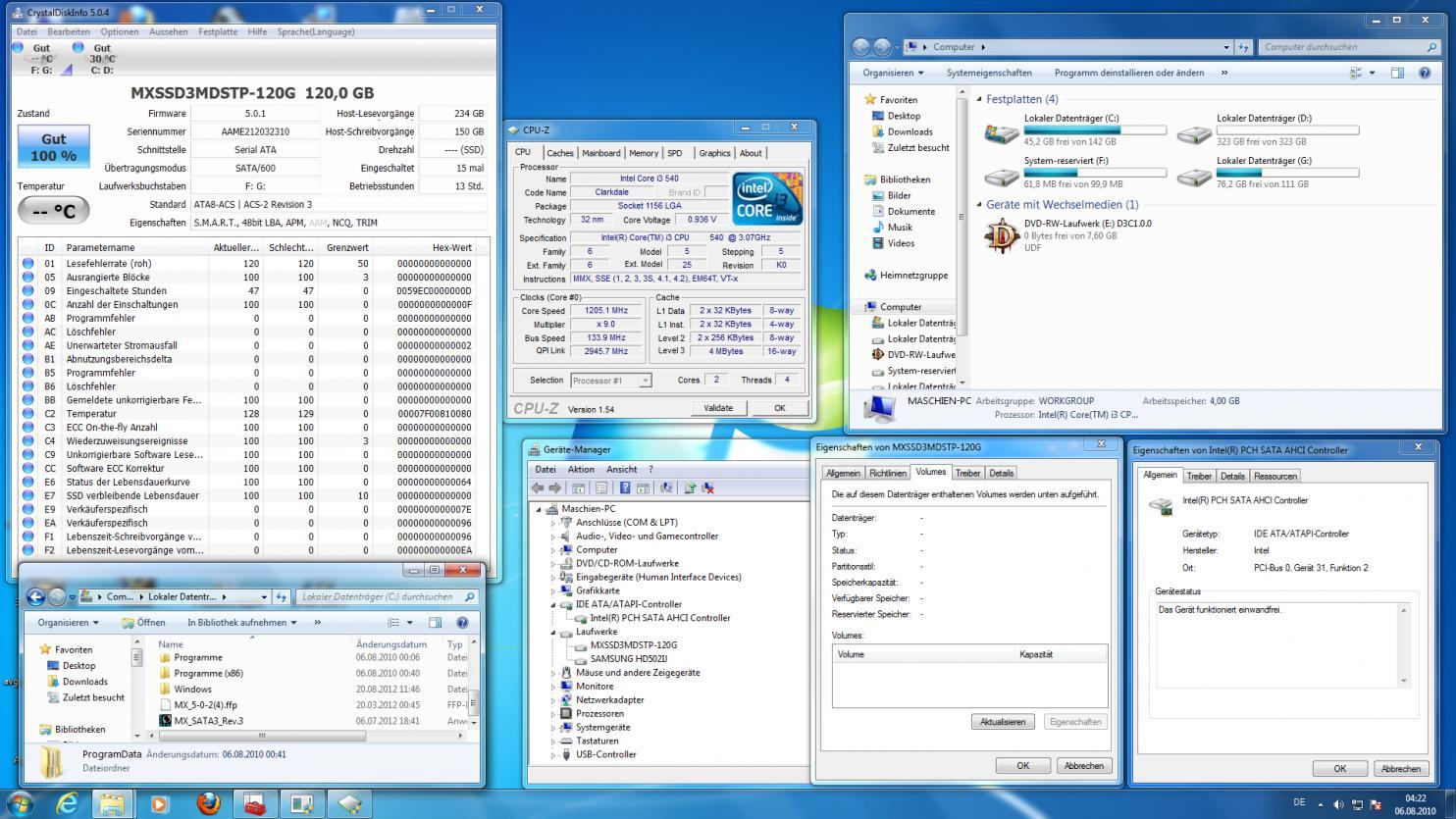Click the capacity bar of System-reserviert (F:)

pyautogui.click(x=1095, y=173)
